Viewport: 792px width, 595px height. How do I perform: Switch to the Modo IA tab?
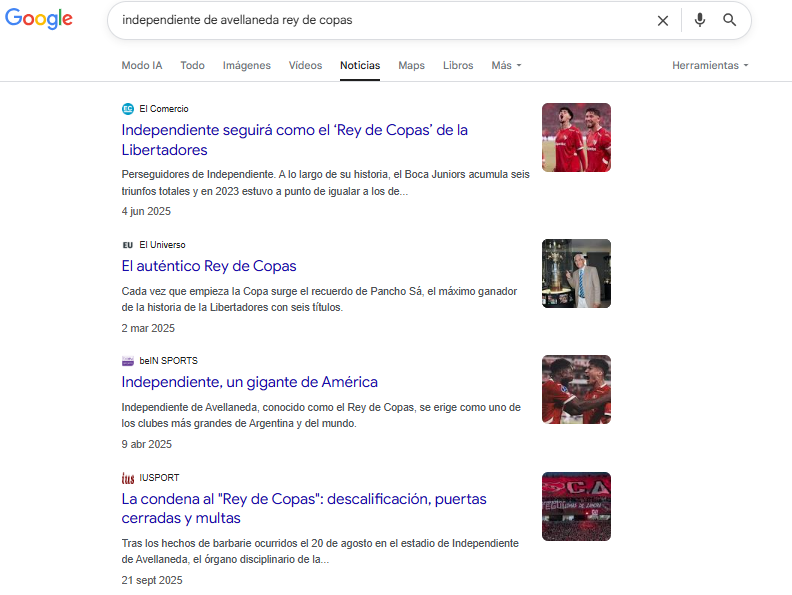(142, 66)
